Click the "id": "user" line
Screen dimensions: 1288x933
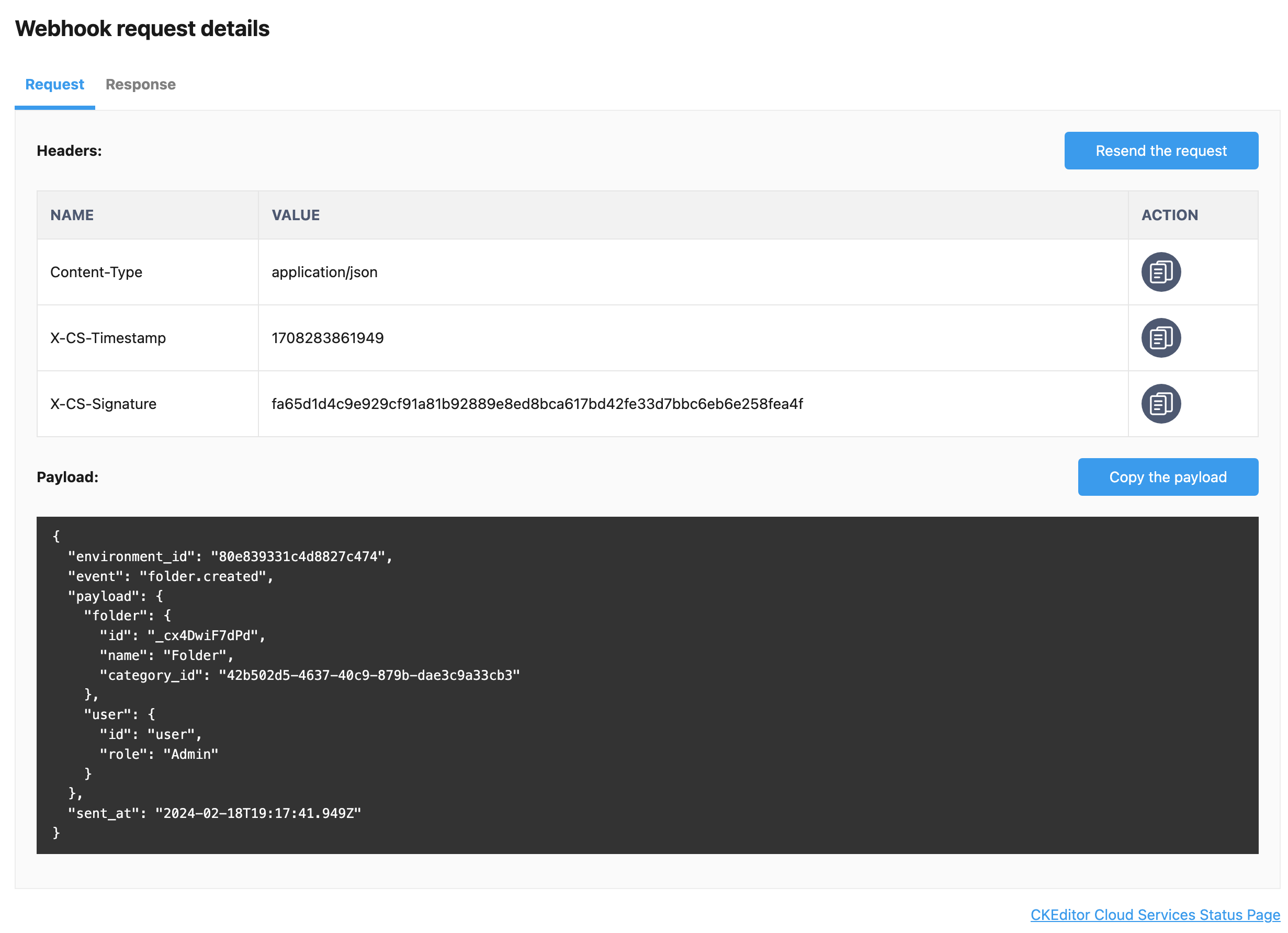point(151,734)
